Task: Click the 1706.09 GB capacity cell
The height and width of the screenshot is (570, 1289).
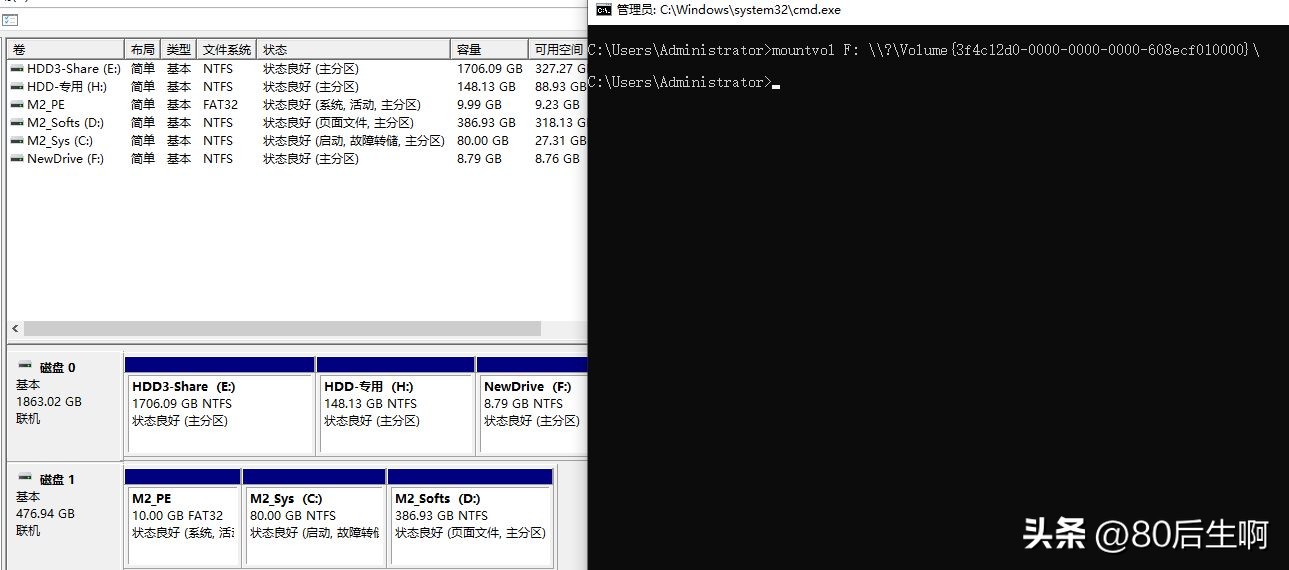Action: point(490,69)
